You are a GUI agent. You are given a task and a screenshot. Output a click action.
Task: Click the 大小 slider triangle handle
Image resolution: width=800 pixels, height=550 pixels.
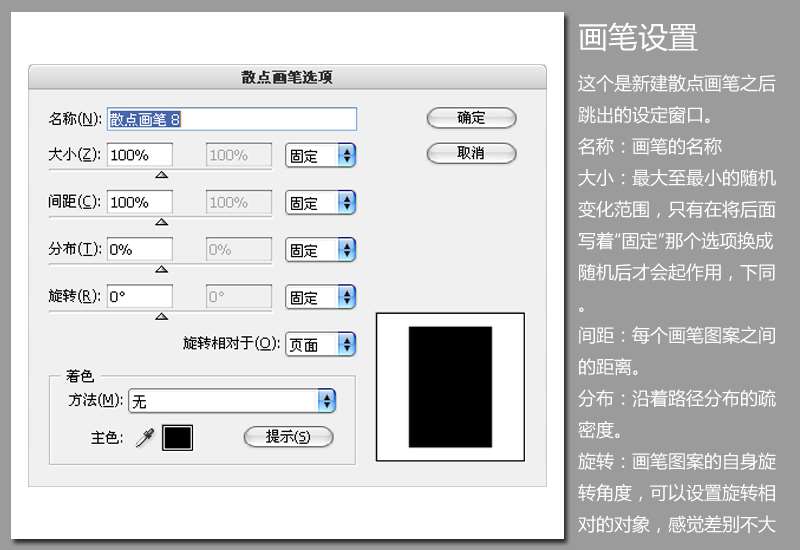point(162,175)
